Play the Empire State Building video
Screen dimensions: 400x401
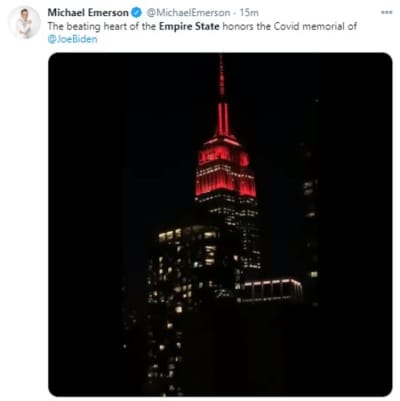click(x=220, y=225)
